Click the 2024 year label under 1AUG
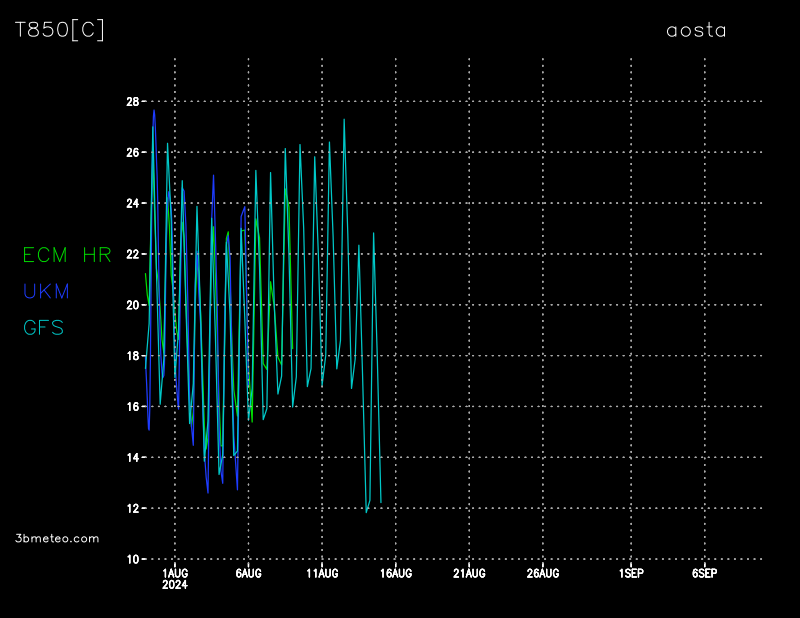Image resolution: width=800 pixels, height=618 pixels. 174,585
